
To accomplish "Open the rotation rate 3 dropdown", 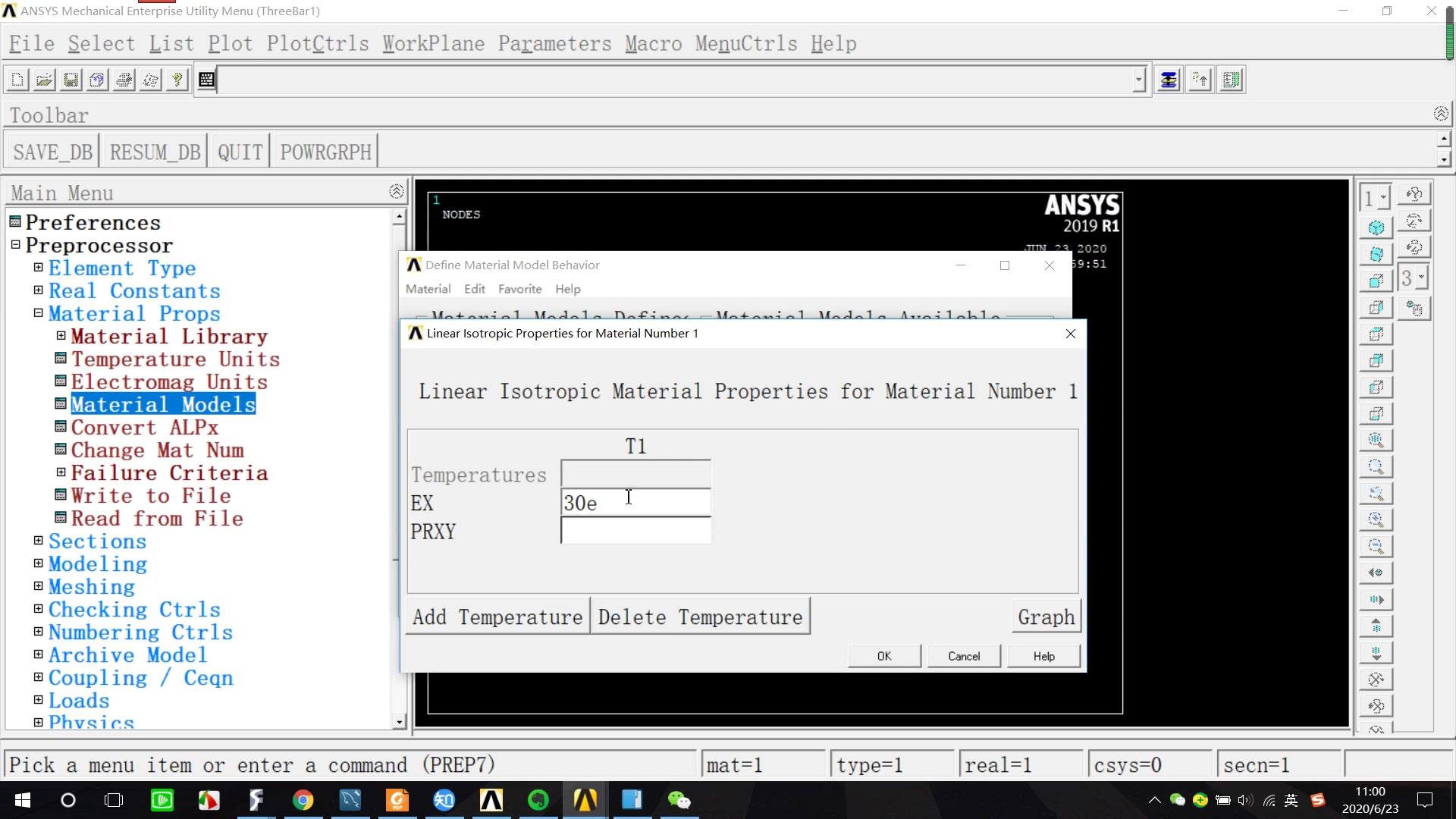I will [1421, 278].
